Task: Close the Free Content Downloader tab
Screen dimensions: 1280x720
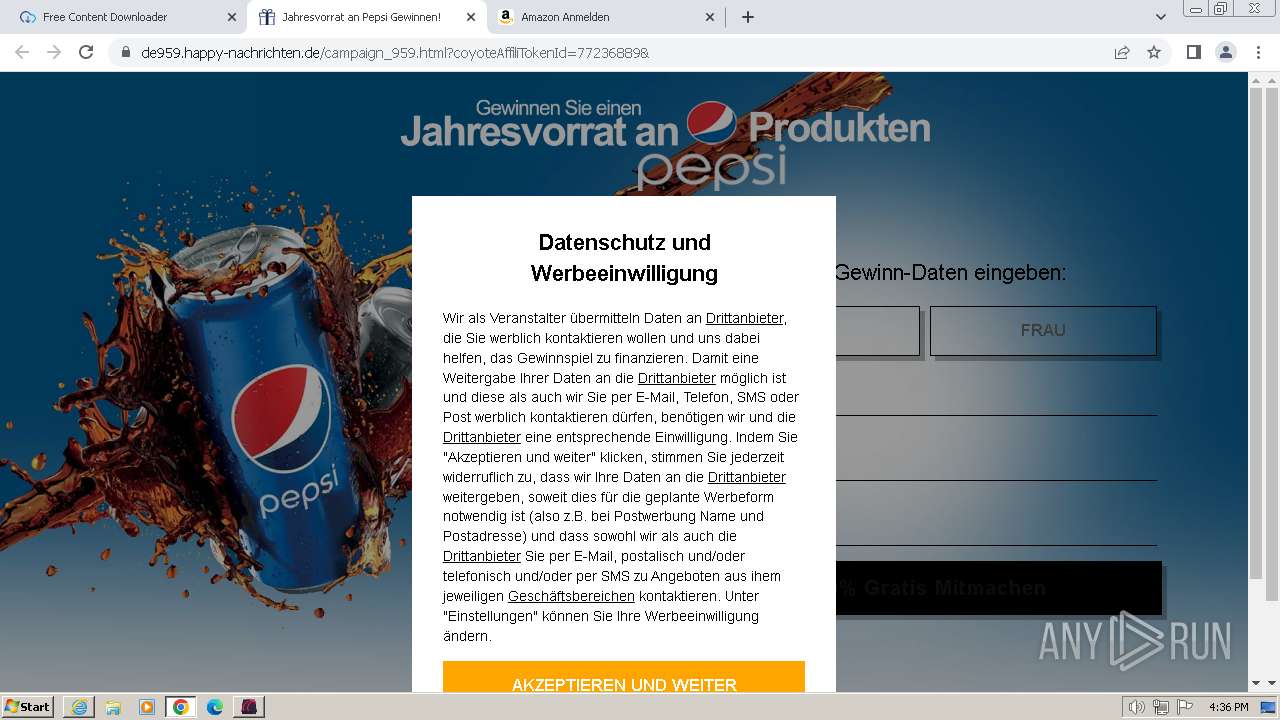Action: point(231,17)
